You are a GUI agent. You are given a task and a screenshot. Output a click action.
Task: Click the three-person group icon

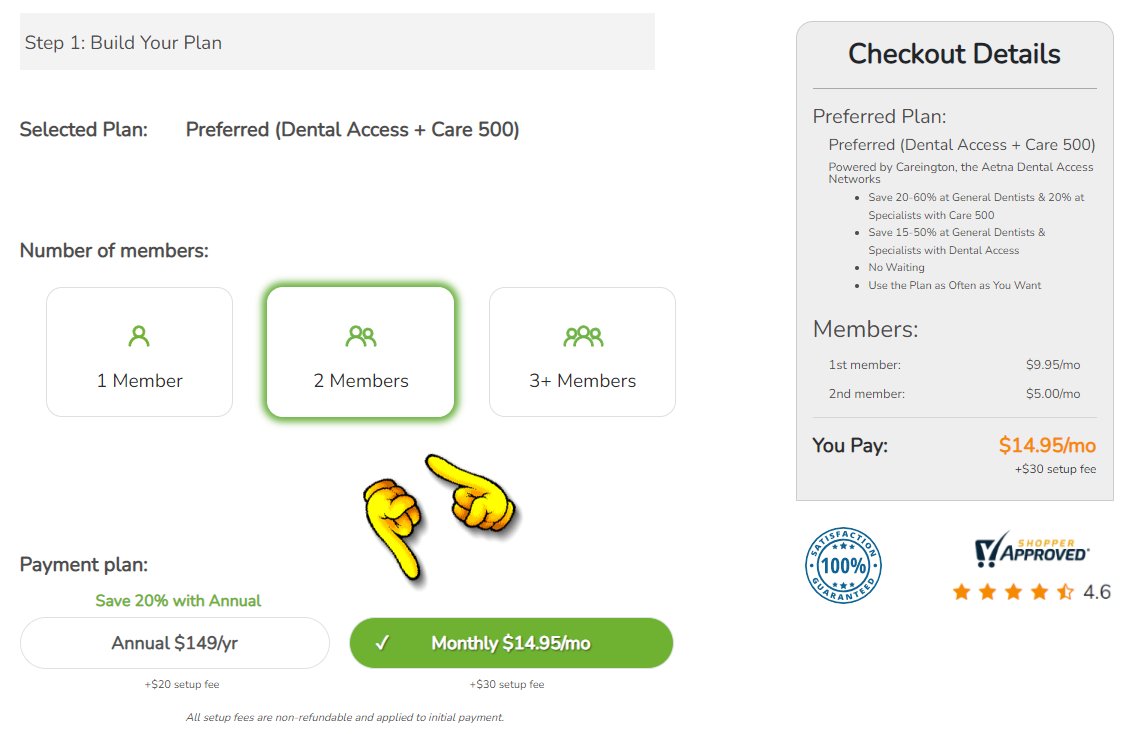583,336
